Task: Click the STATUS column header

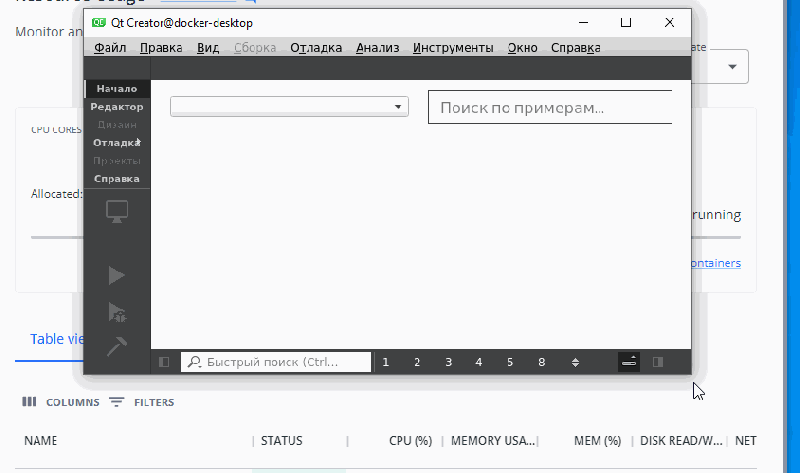Action: [282, 441]
